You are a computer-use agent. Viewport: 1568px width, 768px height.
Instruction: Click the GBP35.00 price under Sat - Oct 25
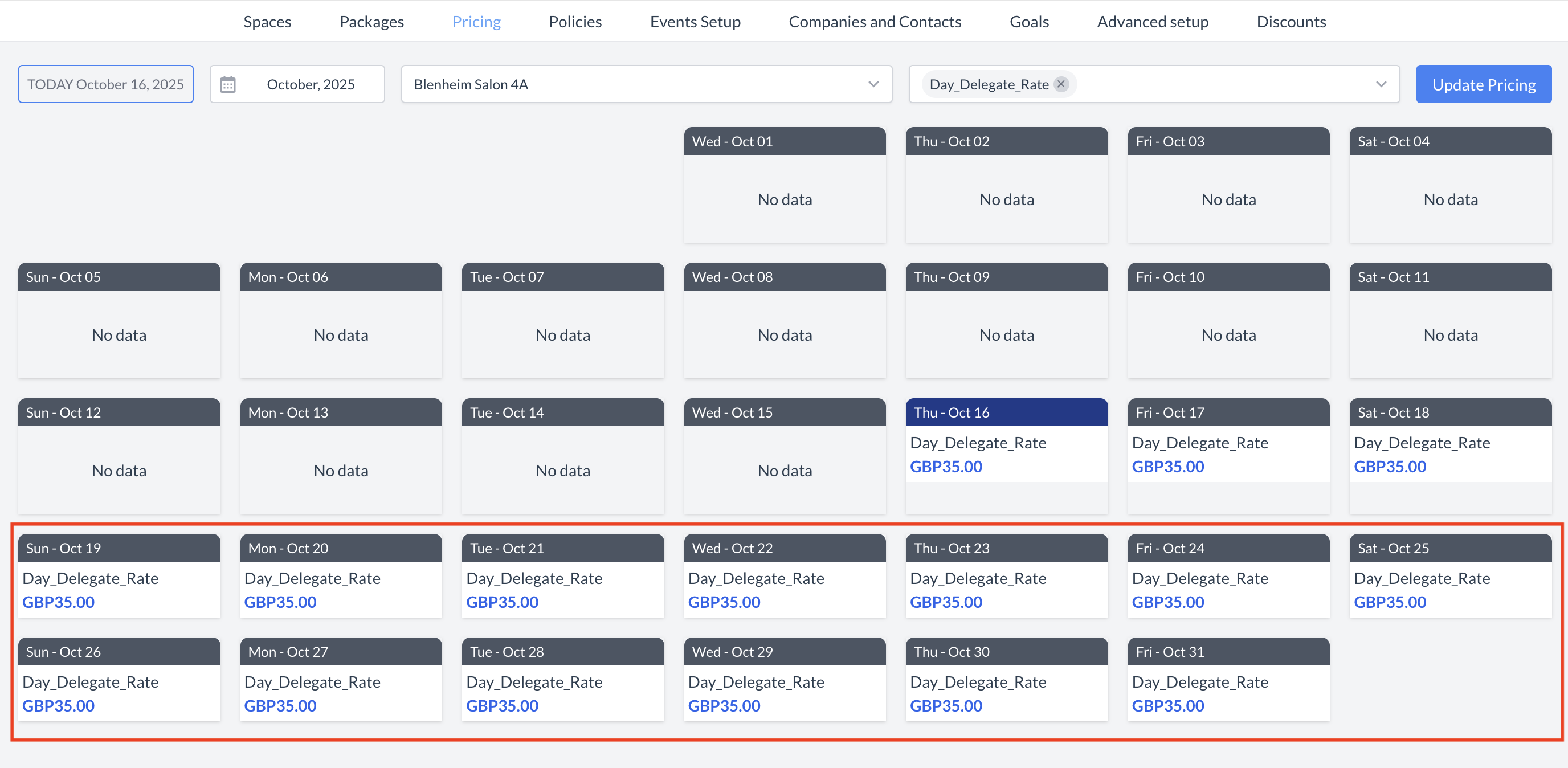click(1390, 602)
